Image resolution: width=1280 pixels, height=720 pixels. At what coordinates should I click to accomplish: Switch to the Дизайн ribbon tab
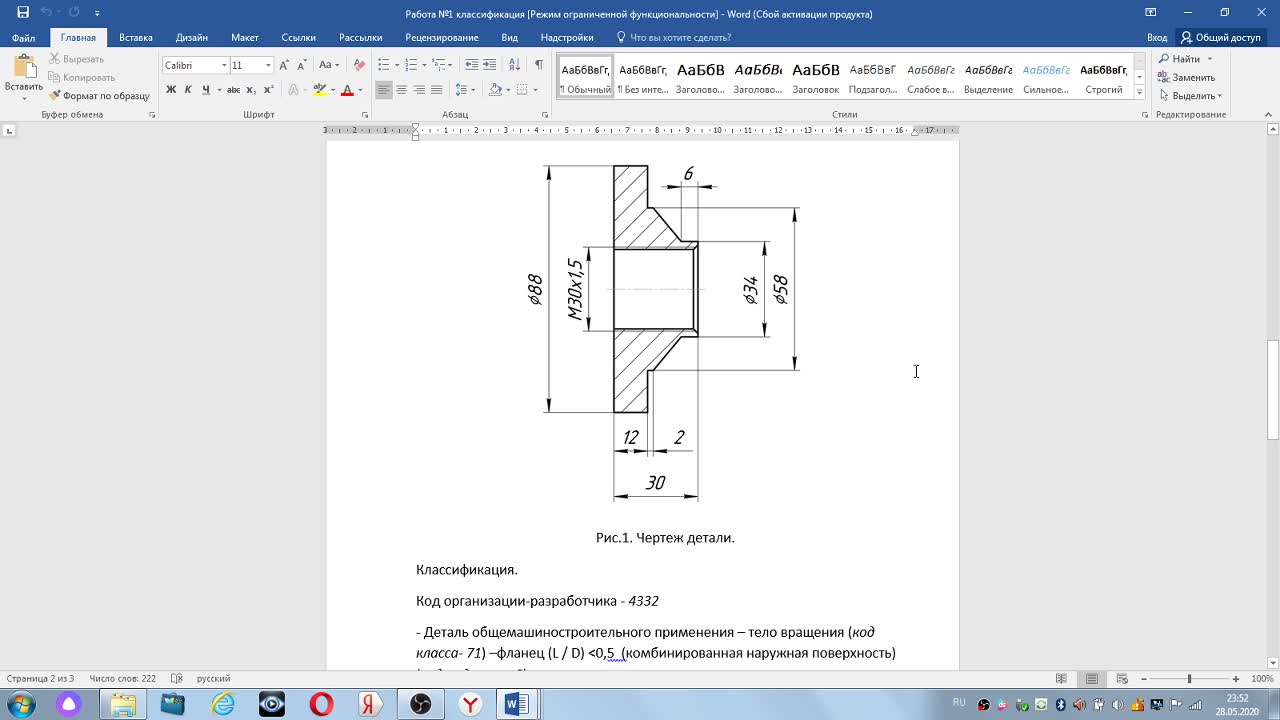click(x=192, y=38)
